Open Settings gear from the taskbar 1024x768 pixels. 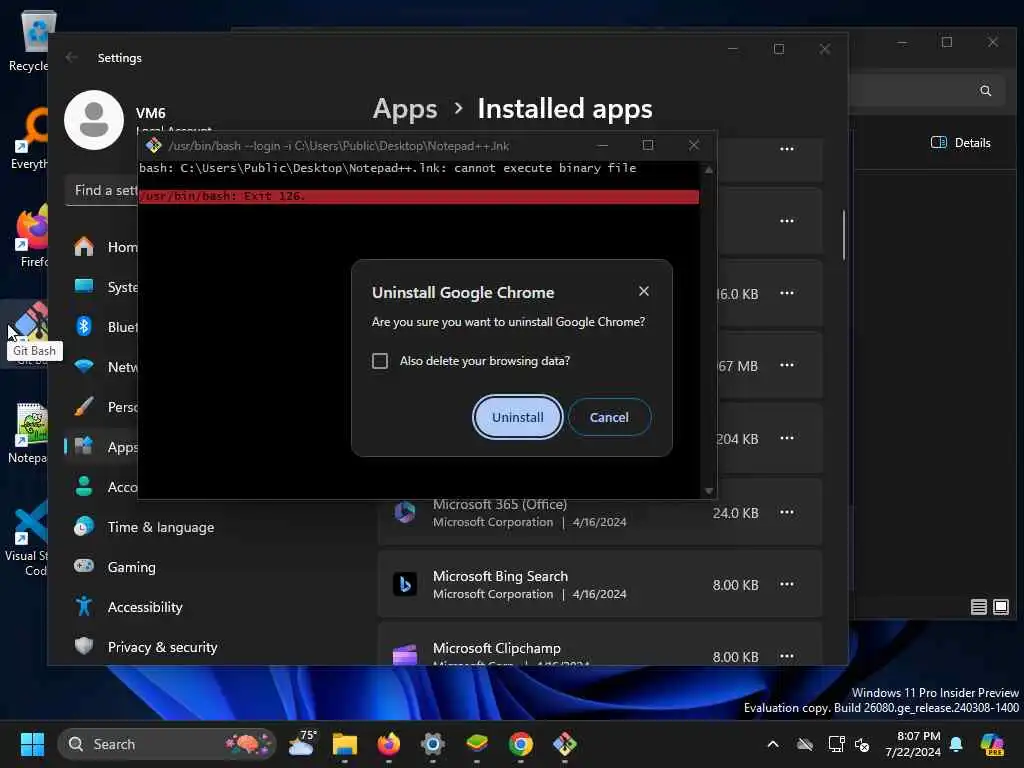point(432,744)
